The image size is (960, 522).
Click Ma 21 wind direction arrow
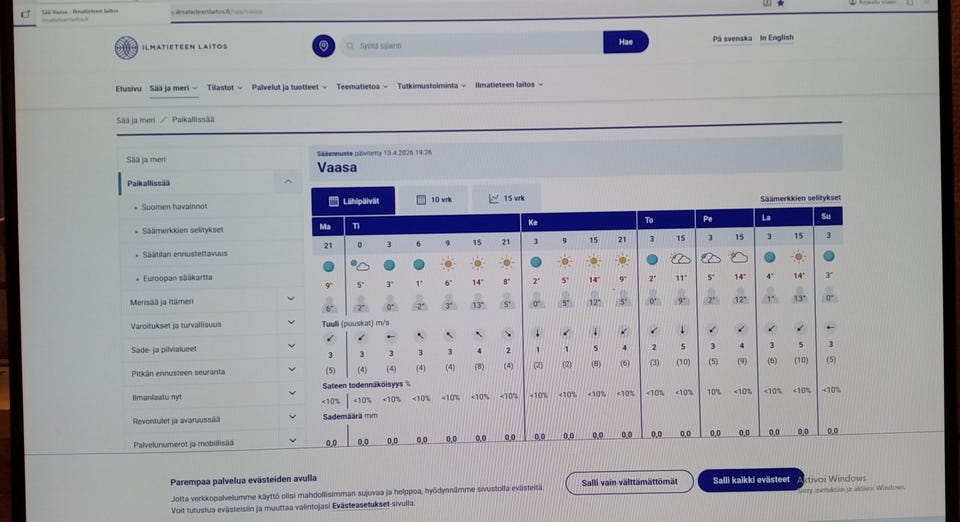click(x=330, y=338)
